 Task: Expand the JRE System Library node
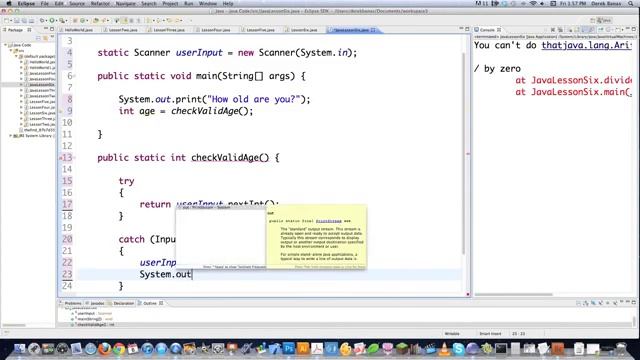(11, 136)
